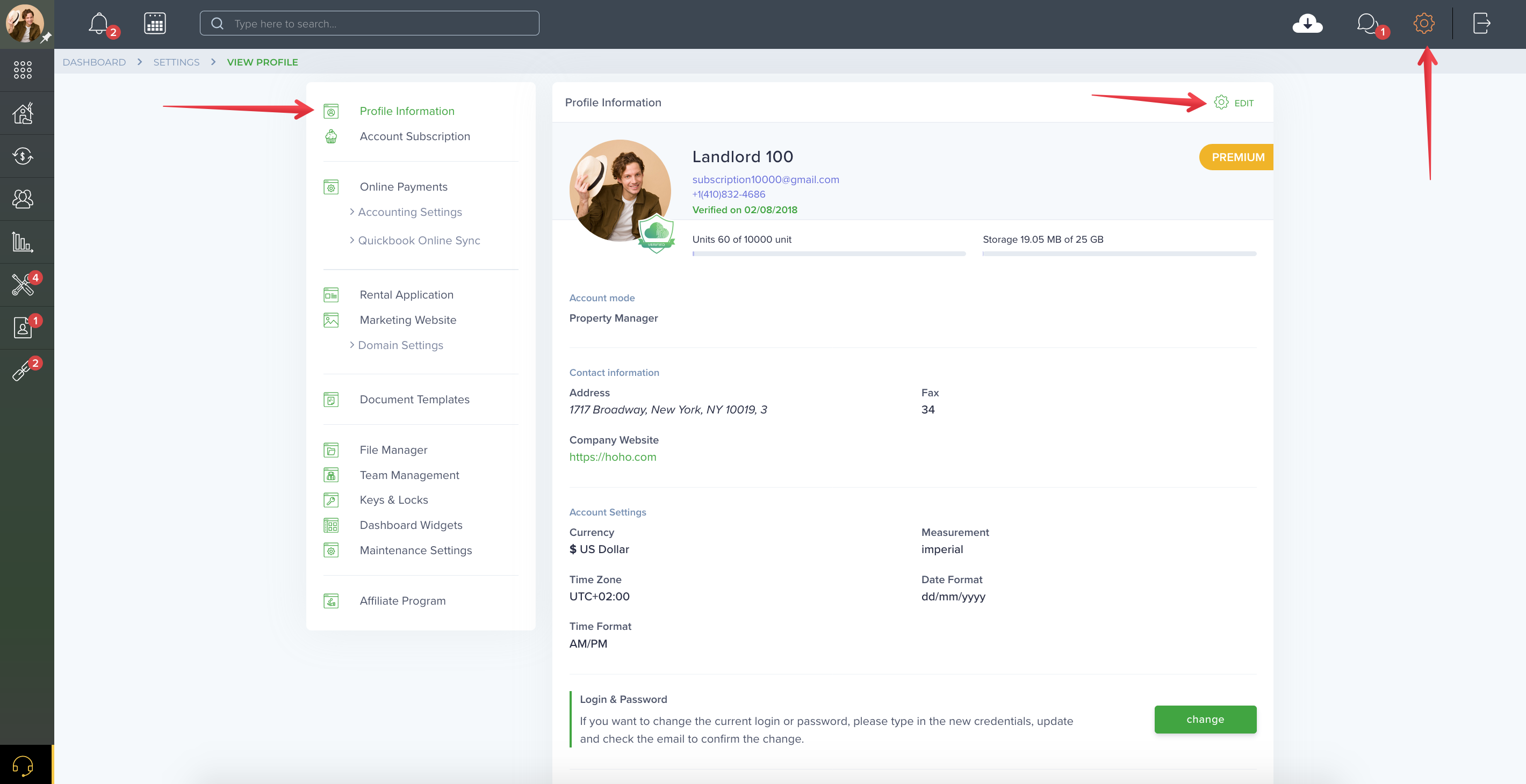Image resolution: width=1526 pixels, height=784 pixels.
Task: Click EDIT on Profile Information
Action: (x=1234, y=103)
